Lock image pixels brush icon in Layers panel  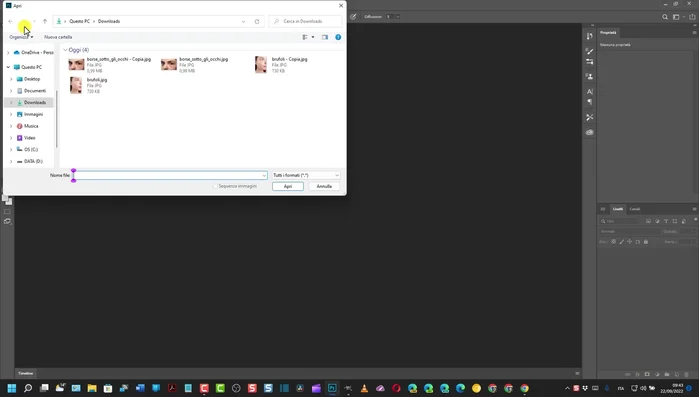coord(621,241)
